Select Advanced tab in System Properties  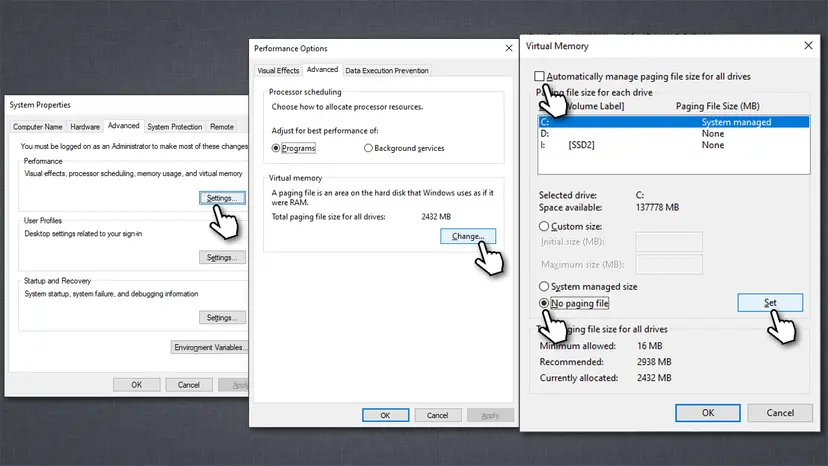(x=124, y=126)
